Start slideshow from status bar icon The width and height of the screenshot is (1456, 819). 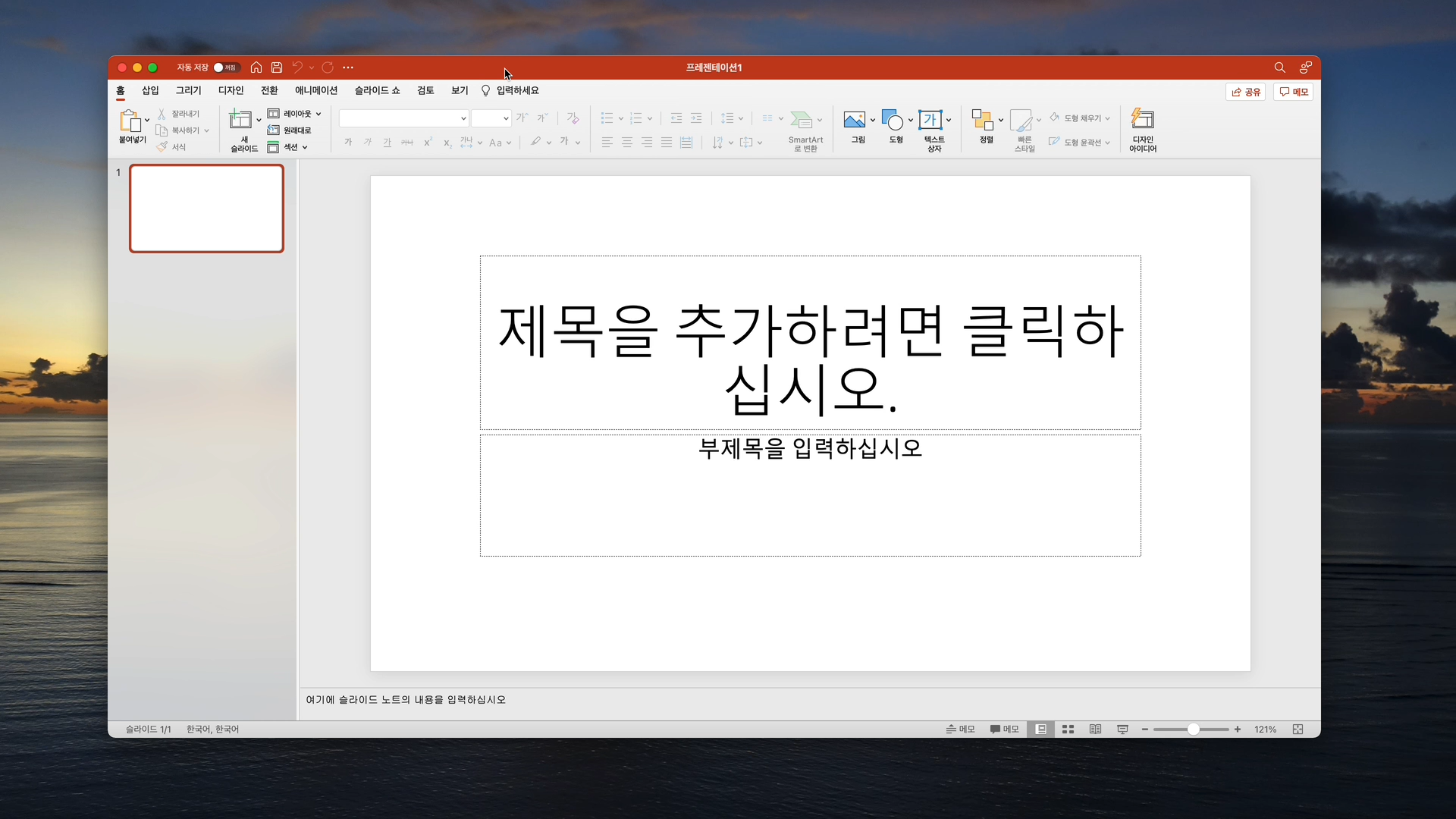coord(1122,729)
